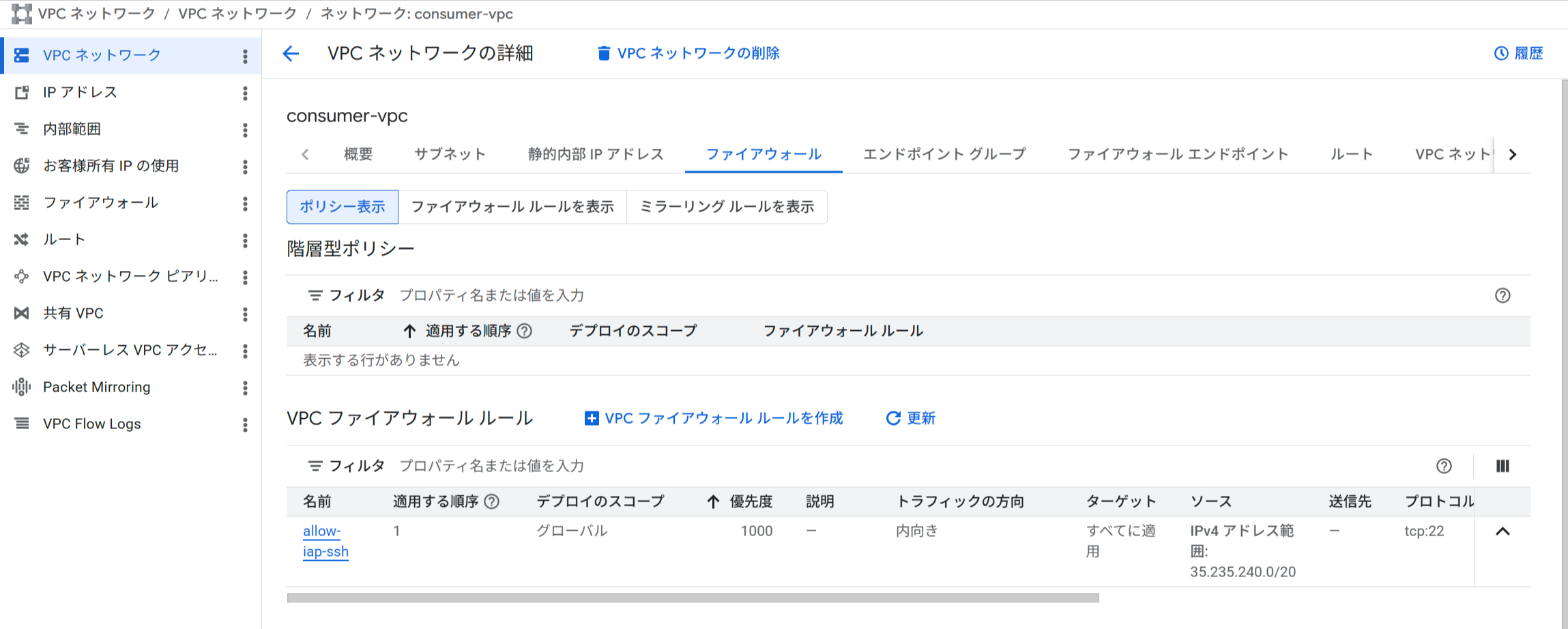The height and width of the screenshot is (629, 1568).
Task: Click the VPC Flow Logs sidebar icon
Action: (x=22, y=424)
